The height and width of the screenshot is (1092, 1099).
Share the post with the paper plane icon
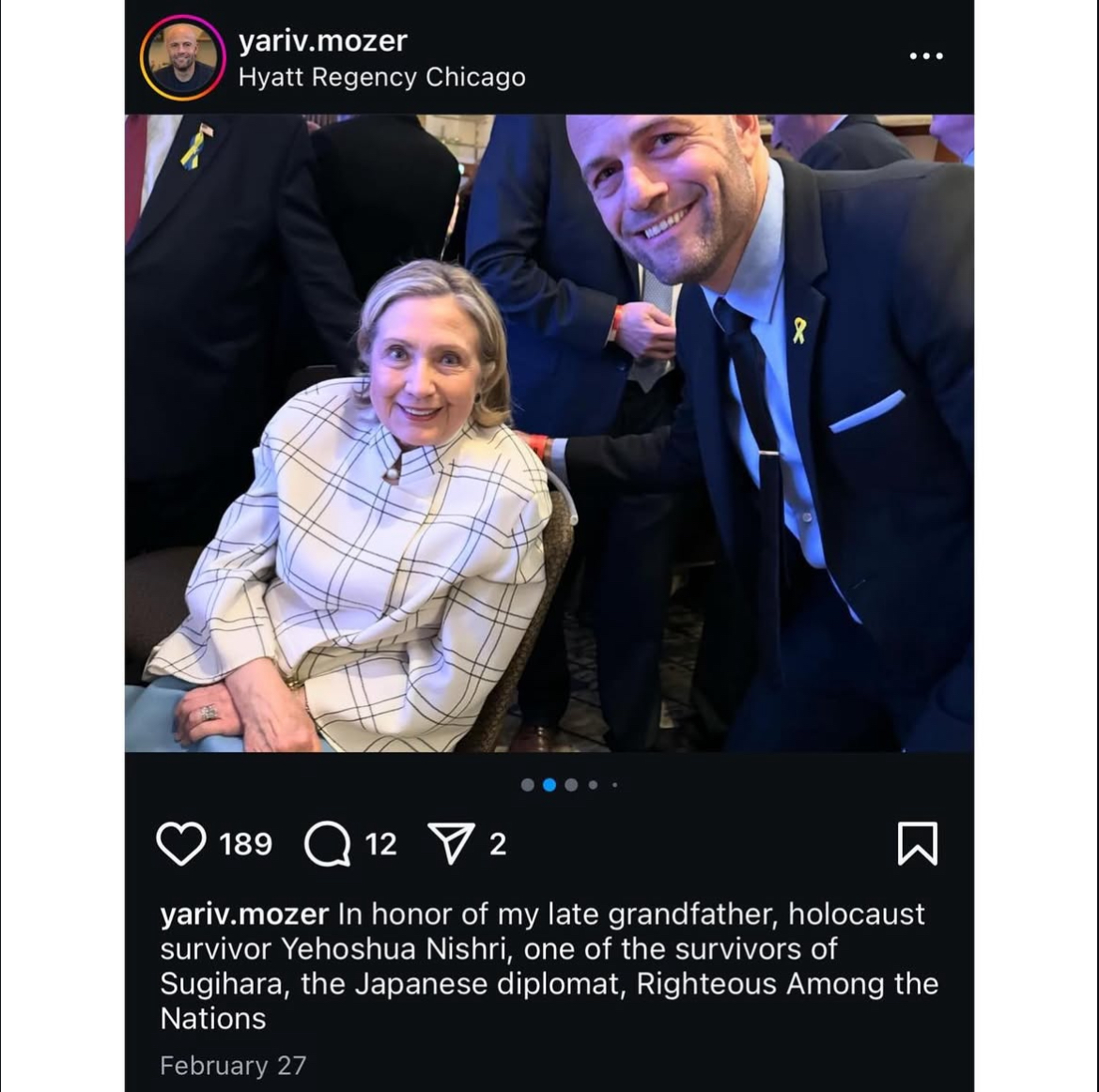(x=450, y=843)
